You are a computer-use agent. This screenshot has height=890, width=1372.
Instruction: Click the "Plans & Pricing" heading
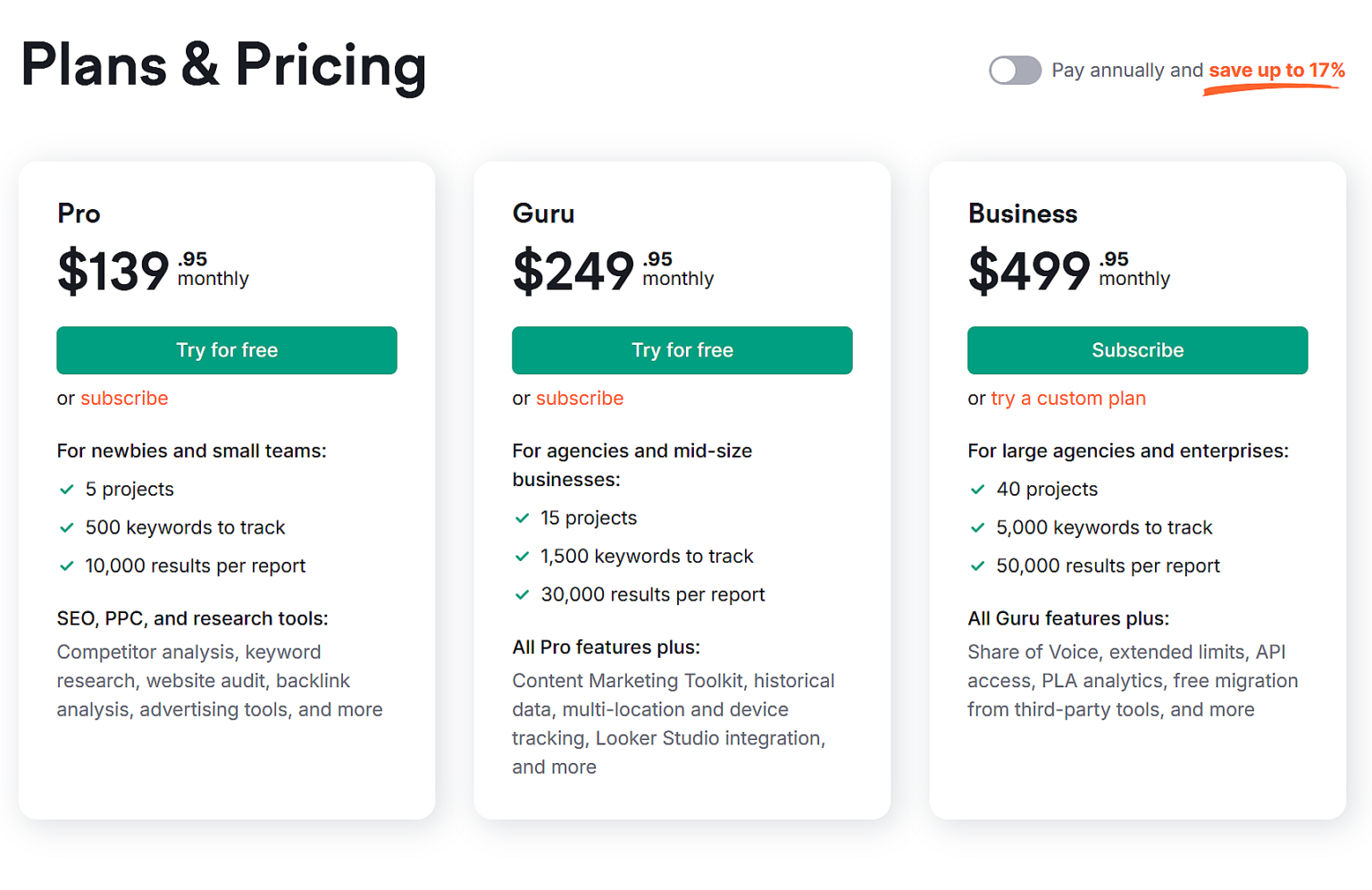pos(222,66)
